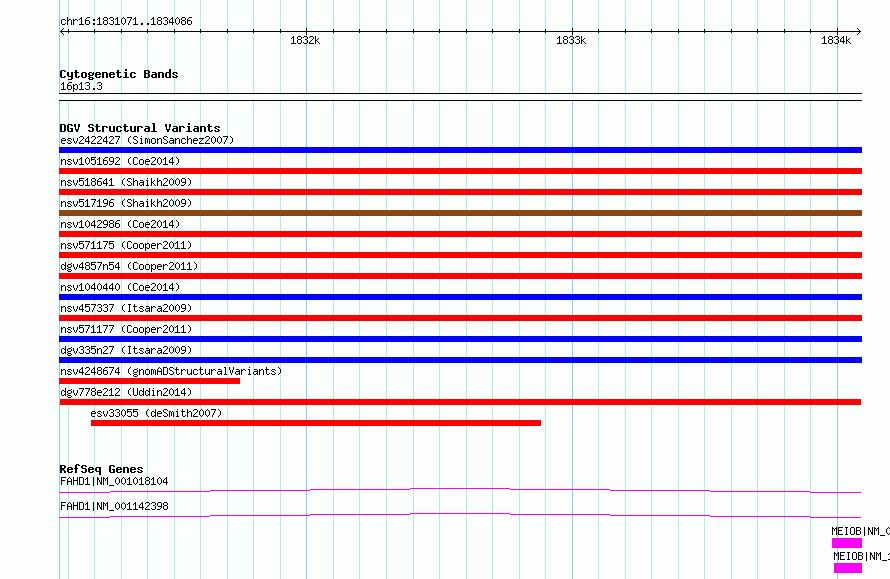This screenshot has width=890, height=579.
Task: Click the magenta exon box under lower MEIOB
Action: (x=848, y=568)
